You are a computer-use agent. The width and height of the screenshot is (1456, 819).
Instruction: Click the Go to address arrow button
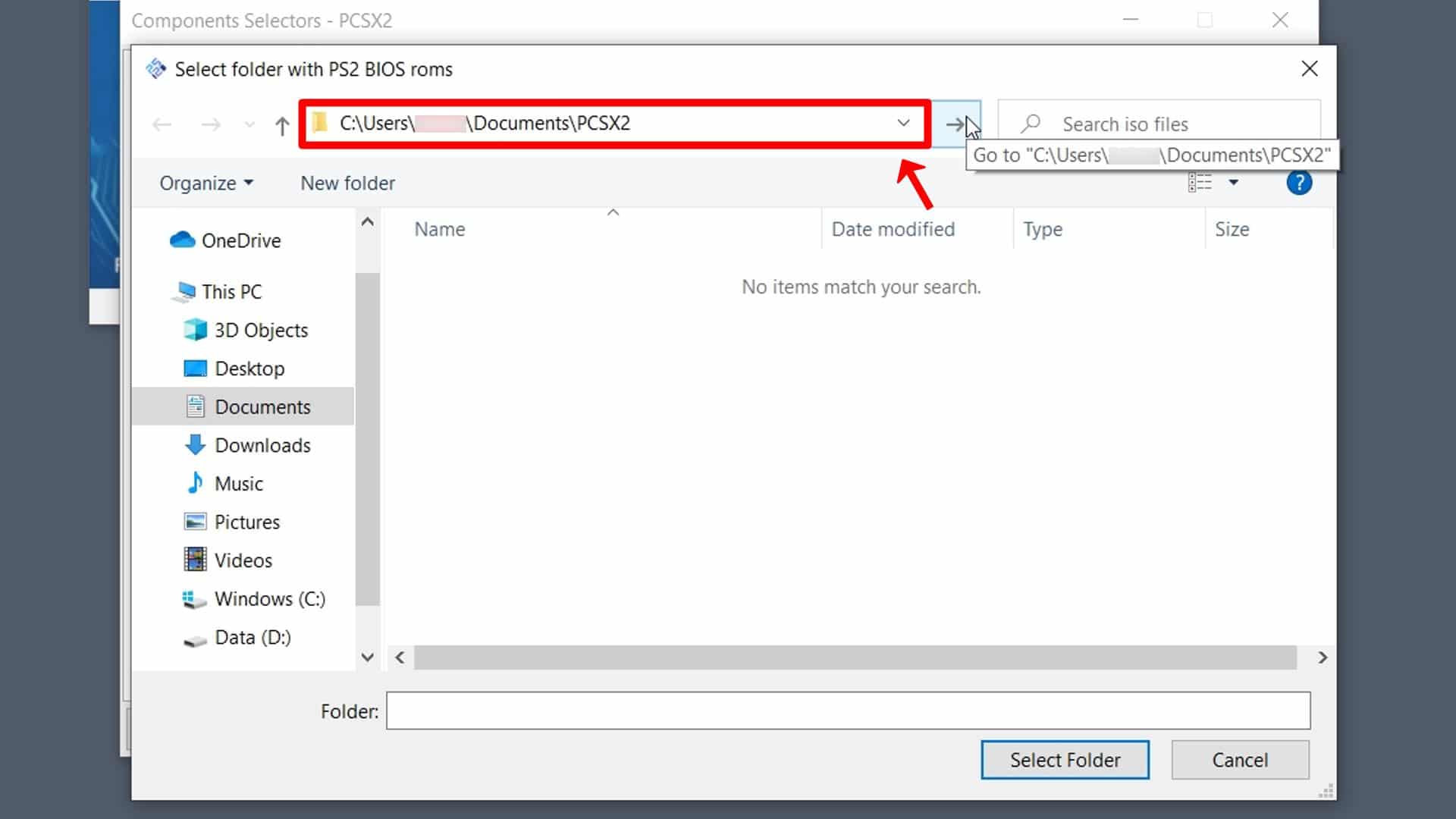[955, 124]
